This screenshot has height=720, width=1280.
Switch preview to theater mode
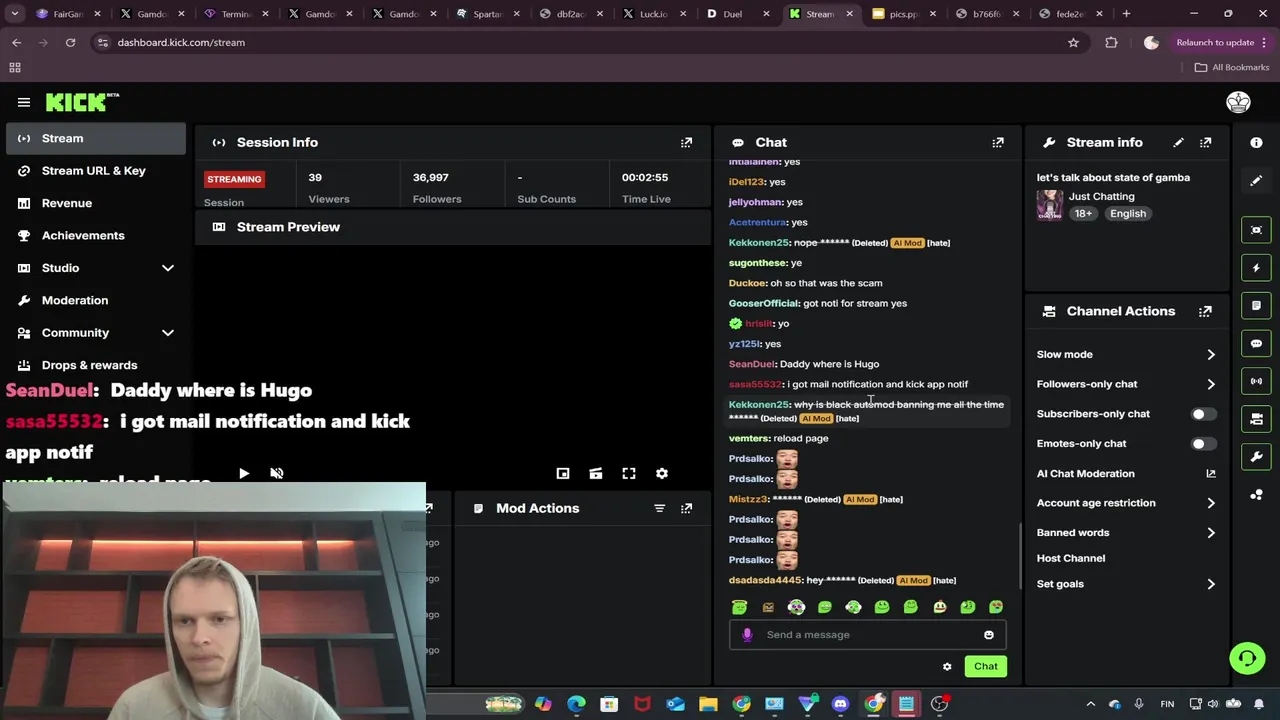[595, 473]
